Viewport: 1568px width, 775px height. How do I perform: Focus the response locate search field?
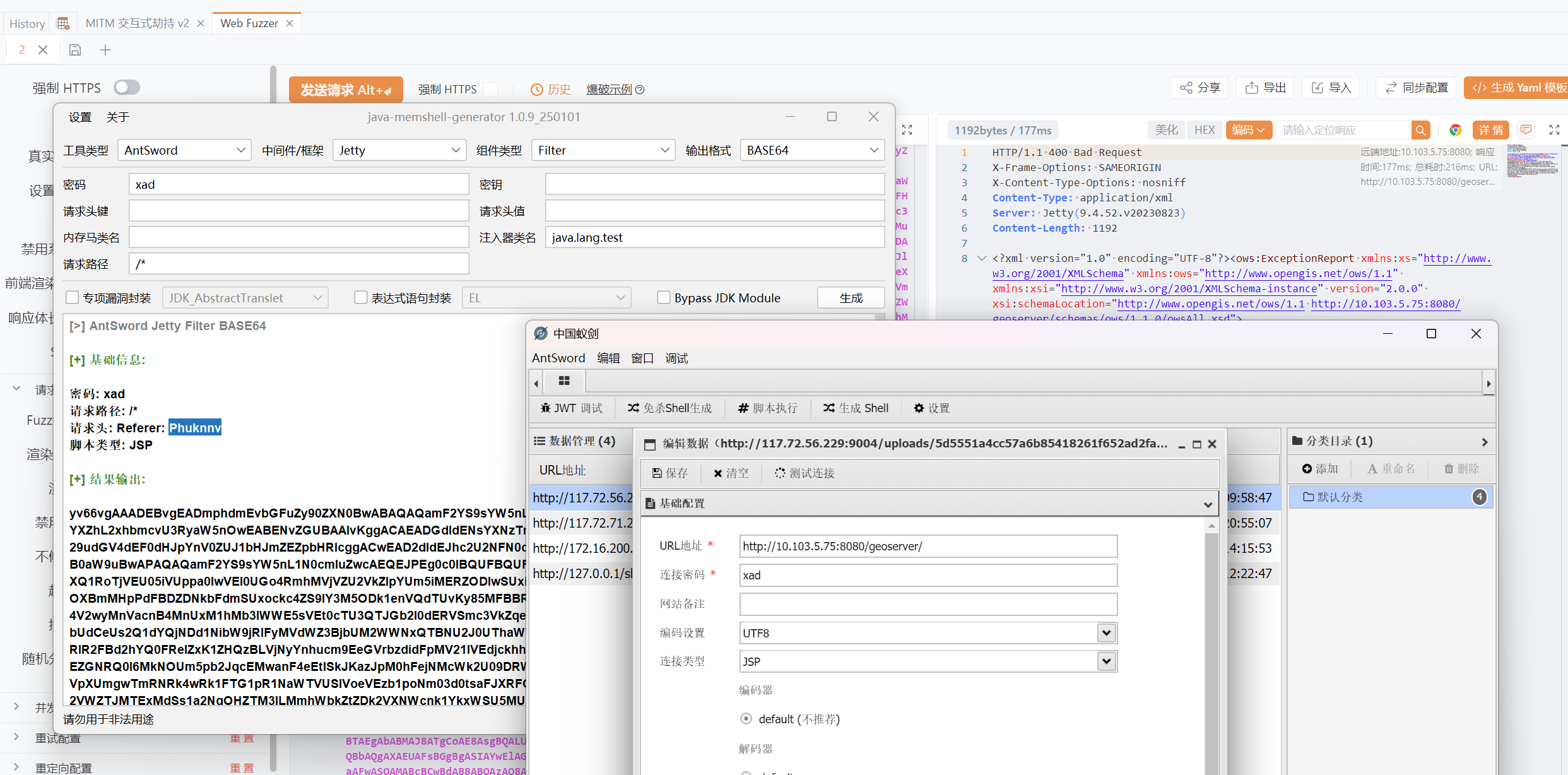pyautogui.click(x=1344, y=130)
